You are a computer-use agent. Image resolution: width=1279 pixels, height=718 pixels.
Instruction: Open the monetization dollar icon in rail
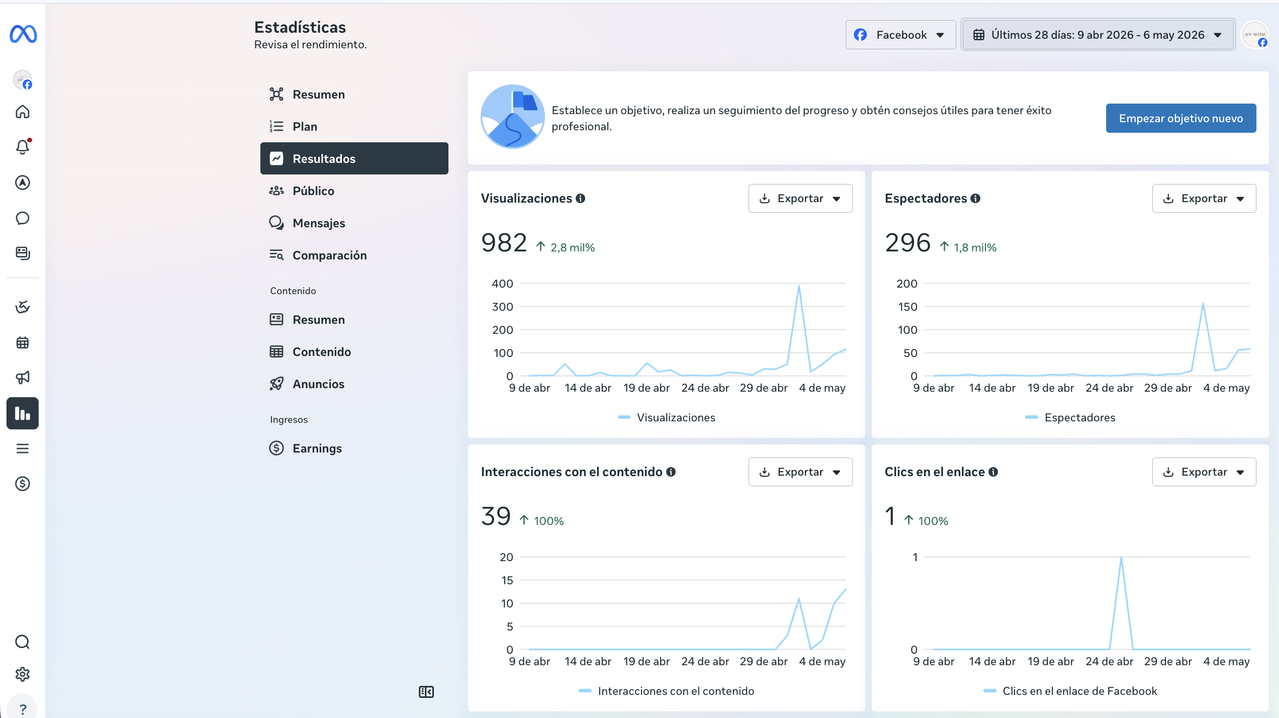tap(22, 484)
